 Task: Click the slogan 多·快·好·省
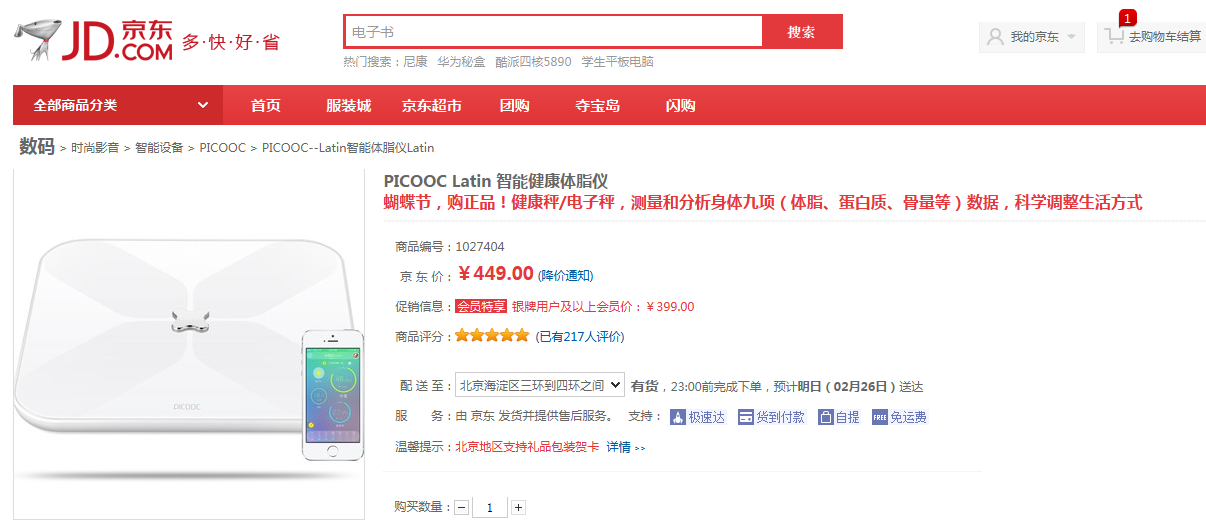[x=230, y=43]
